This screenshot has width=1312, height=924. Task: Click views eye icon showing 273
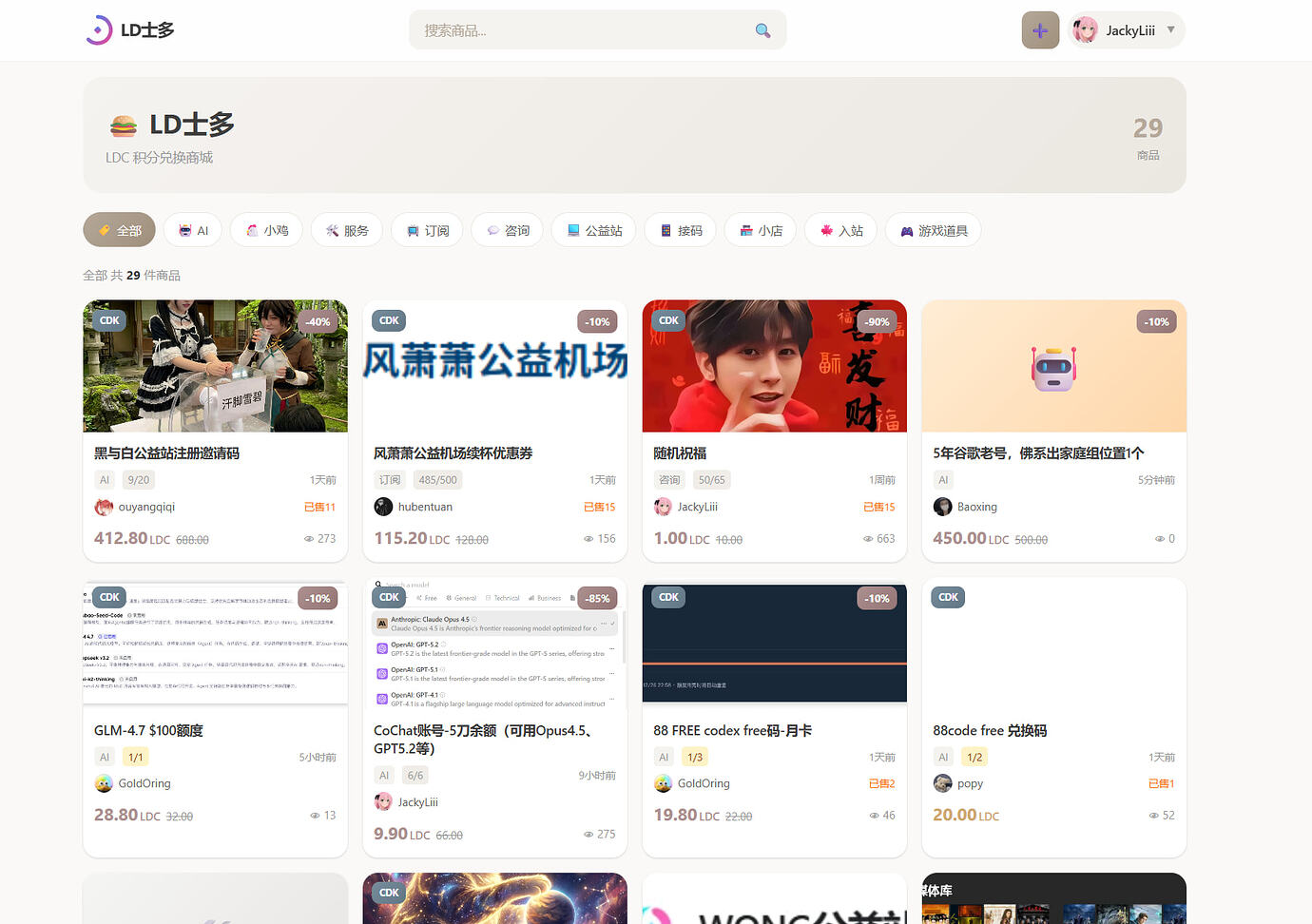point(308,539)
